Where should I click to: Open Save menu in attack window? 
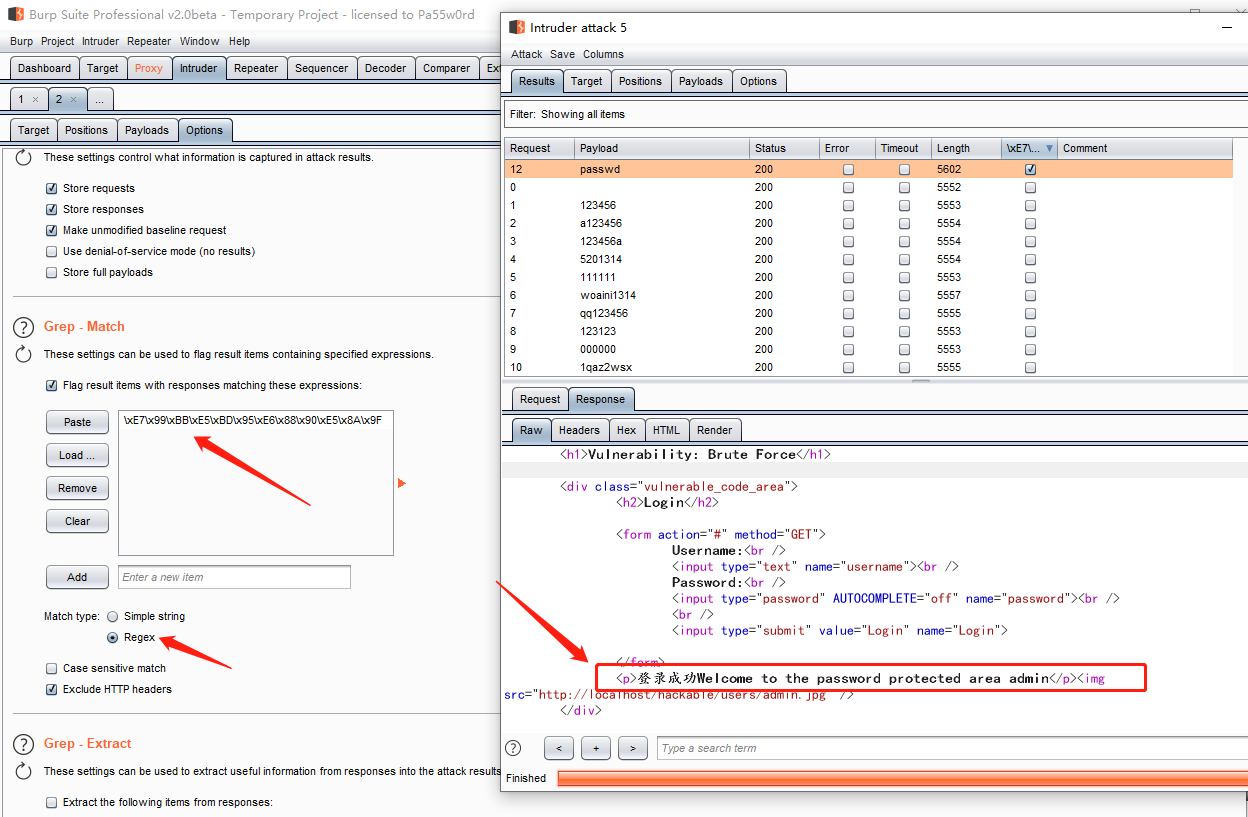(x=562, y=54)
